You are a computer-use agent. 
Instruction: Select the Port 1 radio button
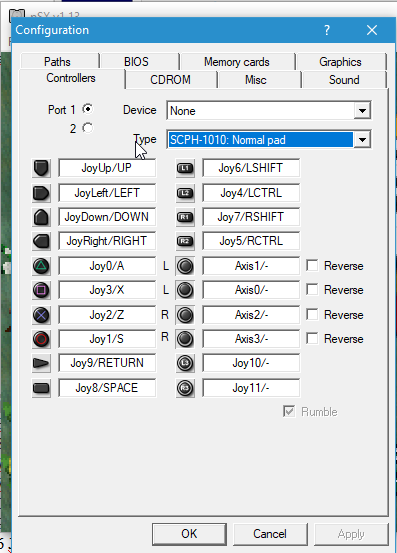point(87,109)
